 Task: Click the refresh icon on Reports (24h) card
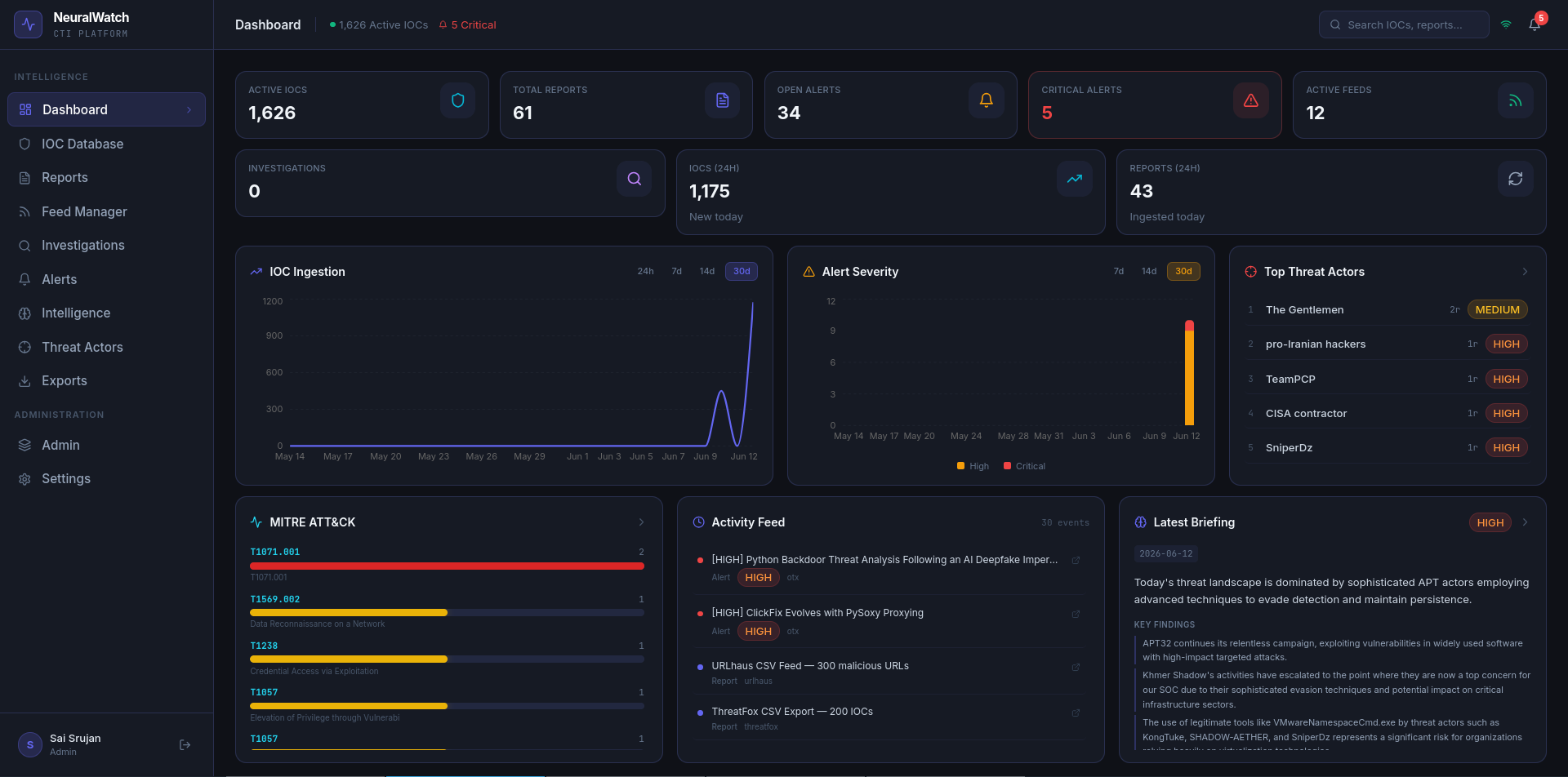point(1515,179)
